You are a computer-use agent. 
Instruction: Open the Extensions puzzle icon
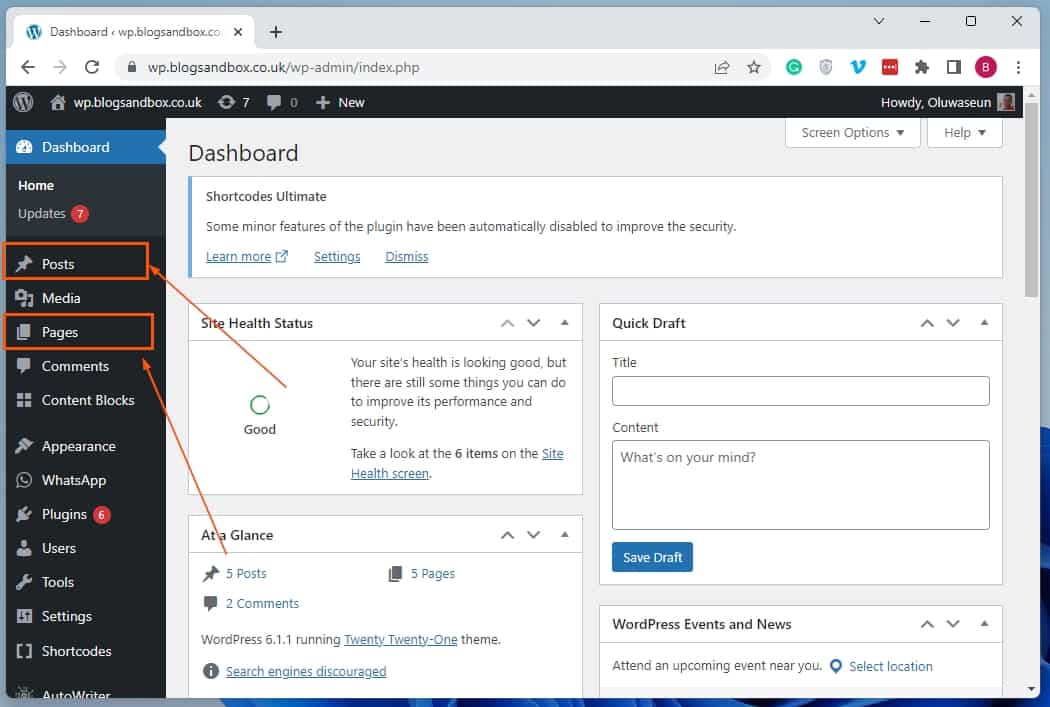(922, 67)
